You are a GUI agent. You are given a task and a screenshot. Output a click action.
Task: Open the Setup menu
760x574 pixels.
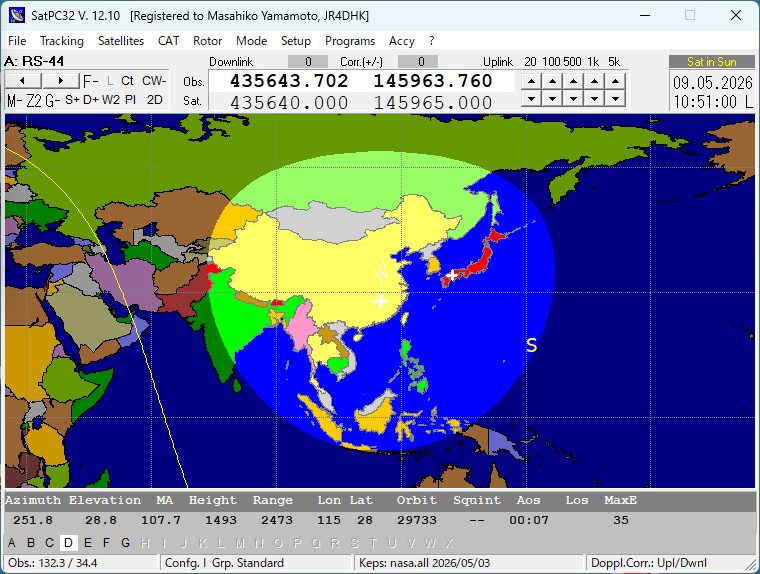[x=296, y=41]
